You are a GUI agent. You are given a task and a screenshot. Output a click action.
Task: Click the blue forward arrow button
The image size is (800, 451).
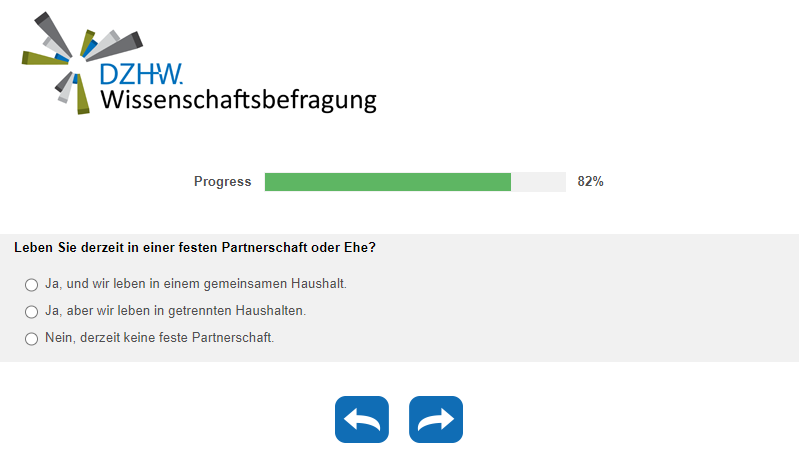tap(436, 420)
